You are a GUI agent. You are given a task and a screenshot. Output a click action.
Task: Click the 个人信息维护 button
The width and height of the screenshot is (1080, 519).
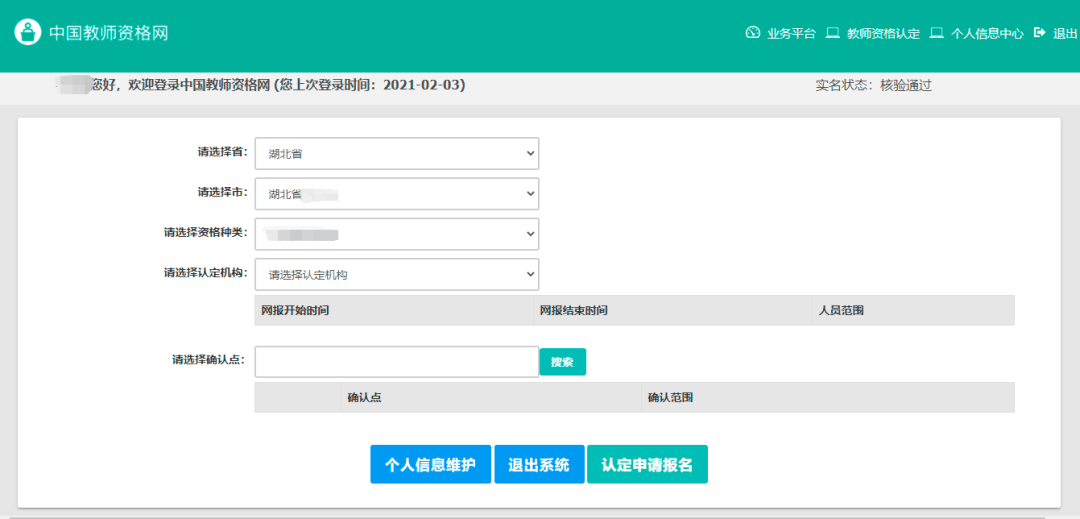click(x=430, y=465)
